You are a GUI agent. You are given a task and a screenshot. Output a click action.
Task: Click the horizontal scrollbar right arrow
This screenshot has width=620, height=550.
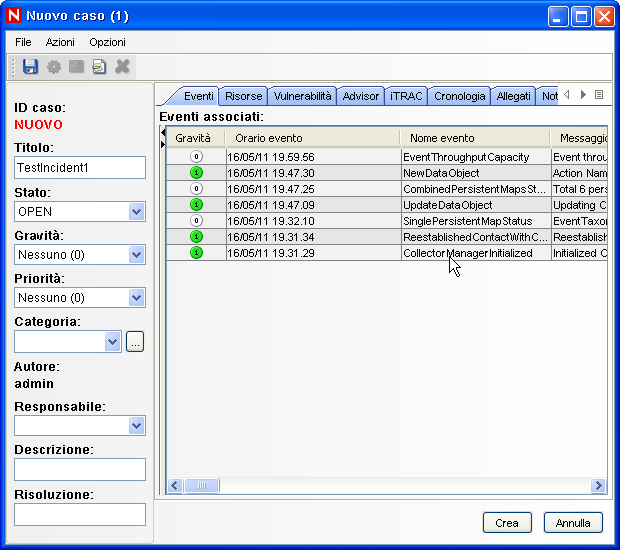tap(598, 485)
